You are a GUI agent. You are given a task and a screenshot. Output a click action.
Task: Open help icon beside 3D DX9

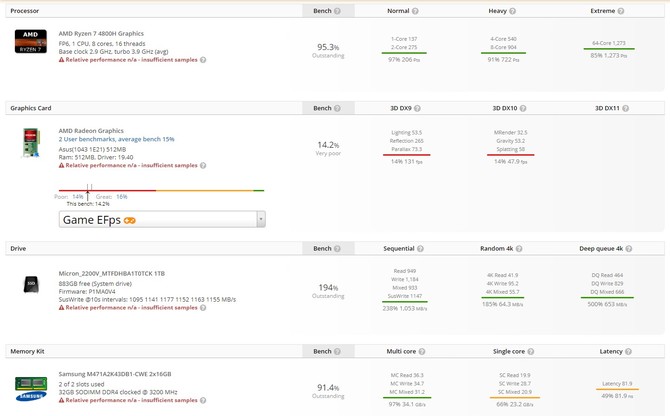coord(417,108)
